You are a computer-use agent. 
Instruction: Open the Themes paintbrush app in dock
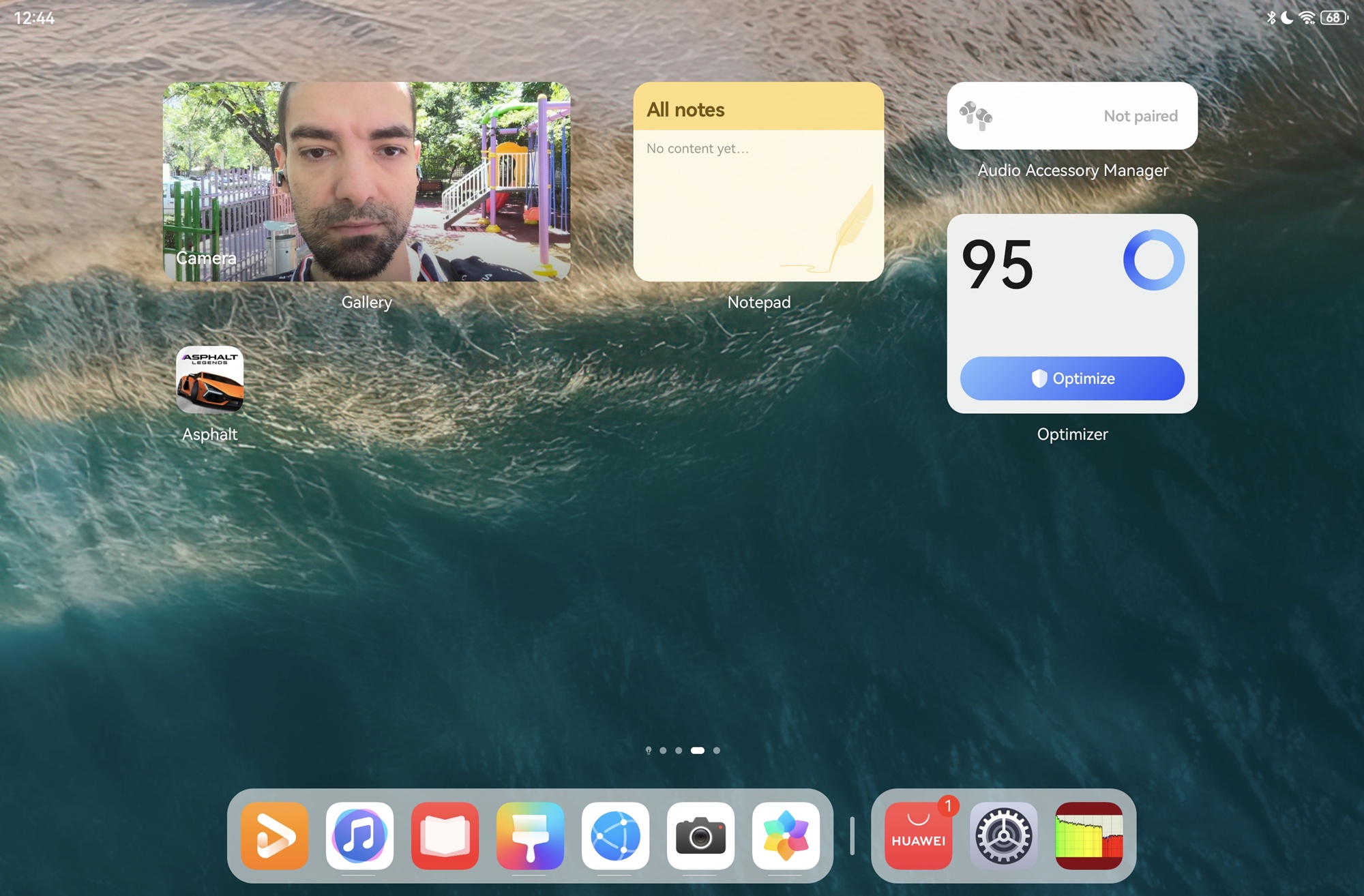coord(530,835)
